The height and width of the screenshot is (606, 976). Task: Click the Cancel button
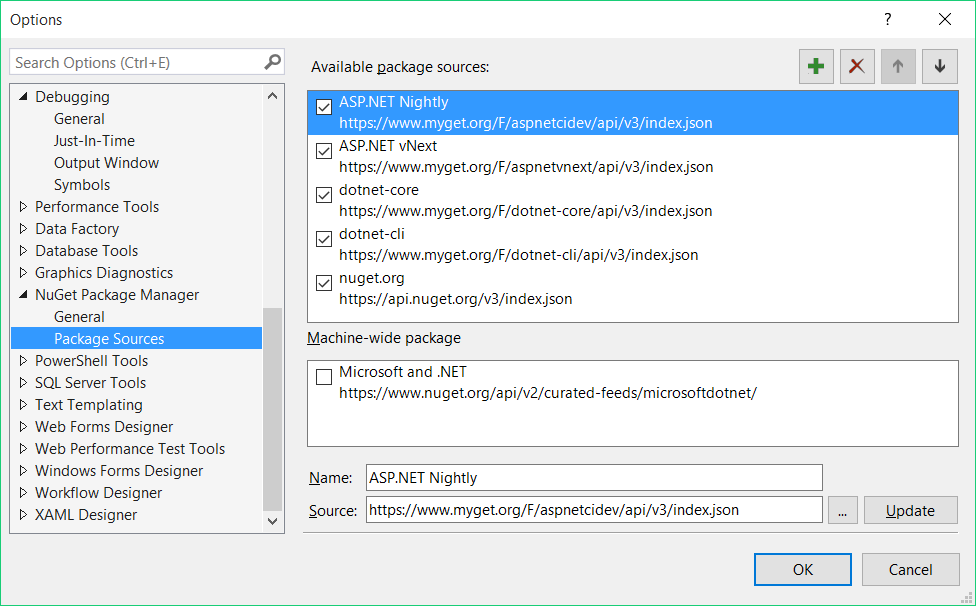click(911, 569)
